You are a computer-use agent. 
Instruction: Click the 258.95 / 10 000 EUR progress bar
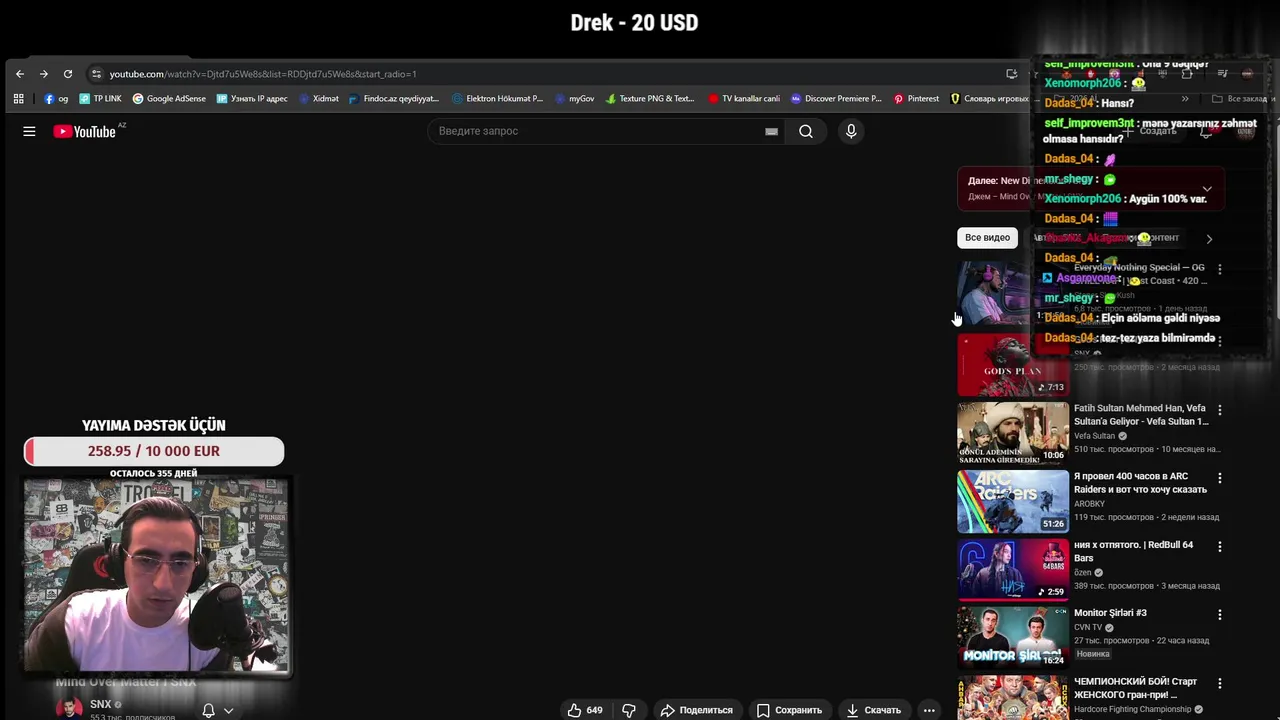(154, 451)
